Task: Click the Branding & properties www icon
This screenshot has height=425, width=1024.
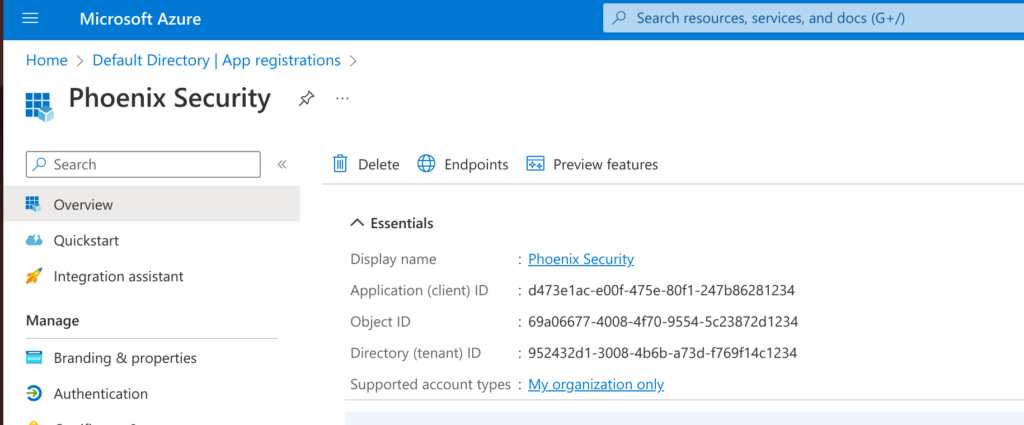Action: [x=34, y=358]
